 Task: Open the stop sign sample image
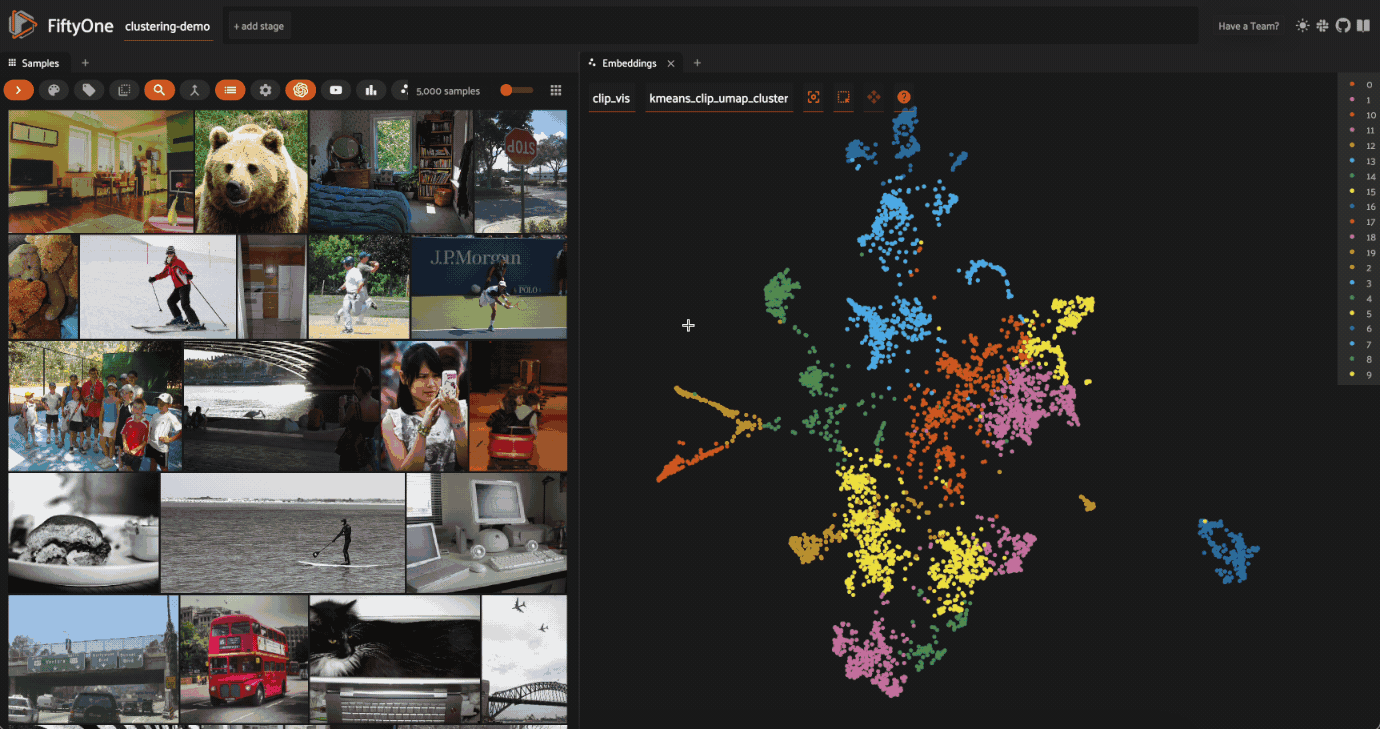(521, 171)
